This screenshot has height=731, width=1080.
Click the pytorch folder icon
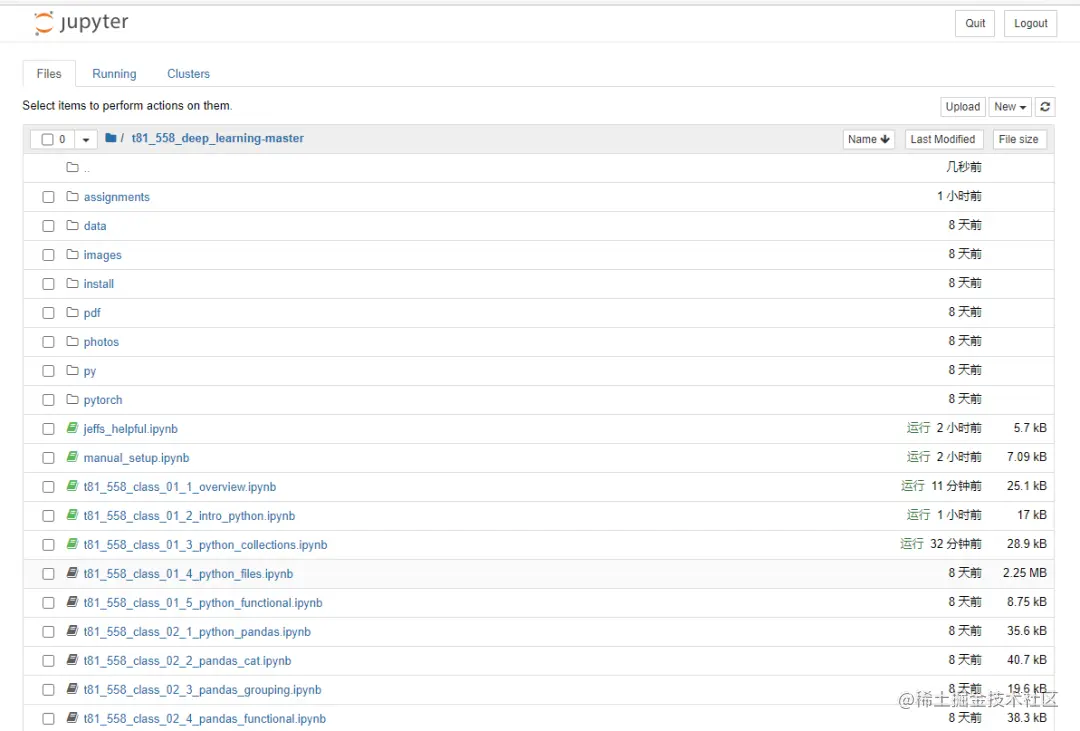[x=72, y=399]
